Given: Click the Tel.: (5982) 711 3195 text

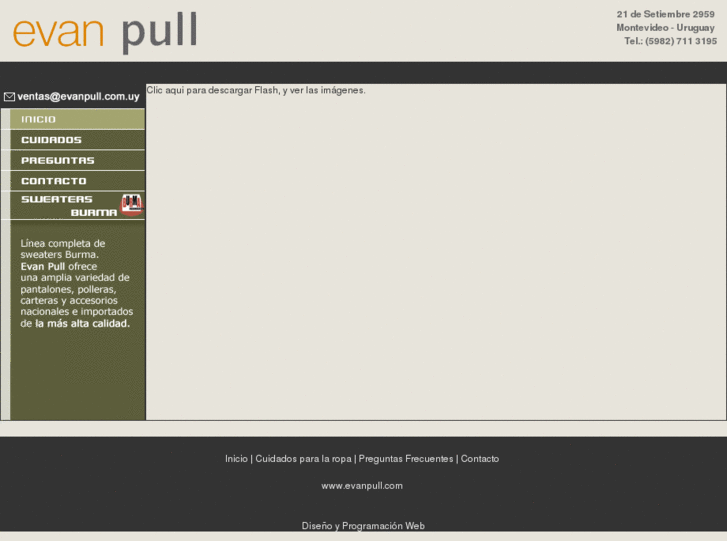Looking at the screenshot, I should point(670,41).
